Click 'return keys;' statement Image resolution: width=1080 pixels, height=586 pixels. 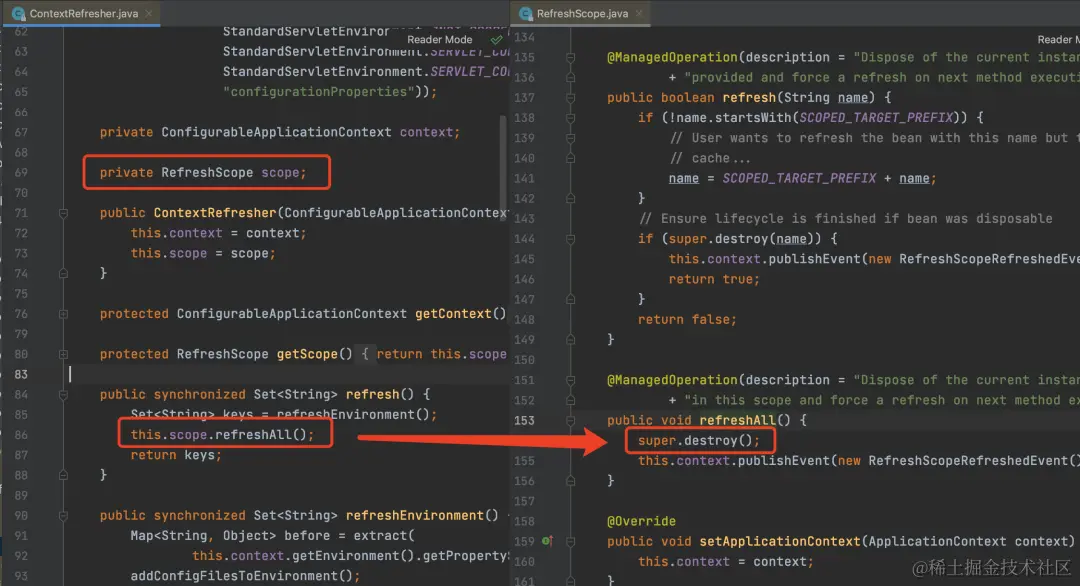click(x=176, y=454)
